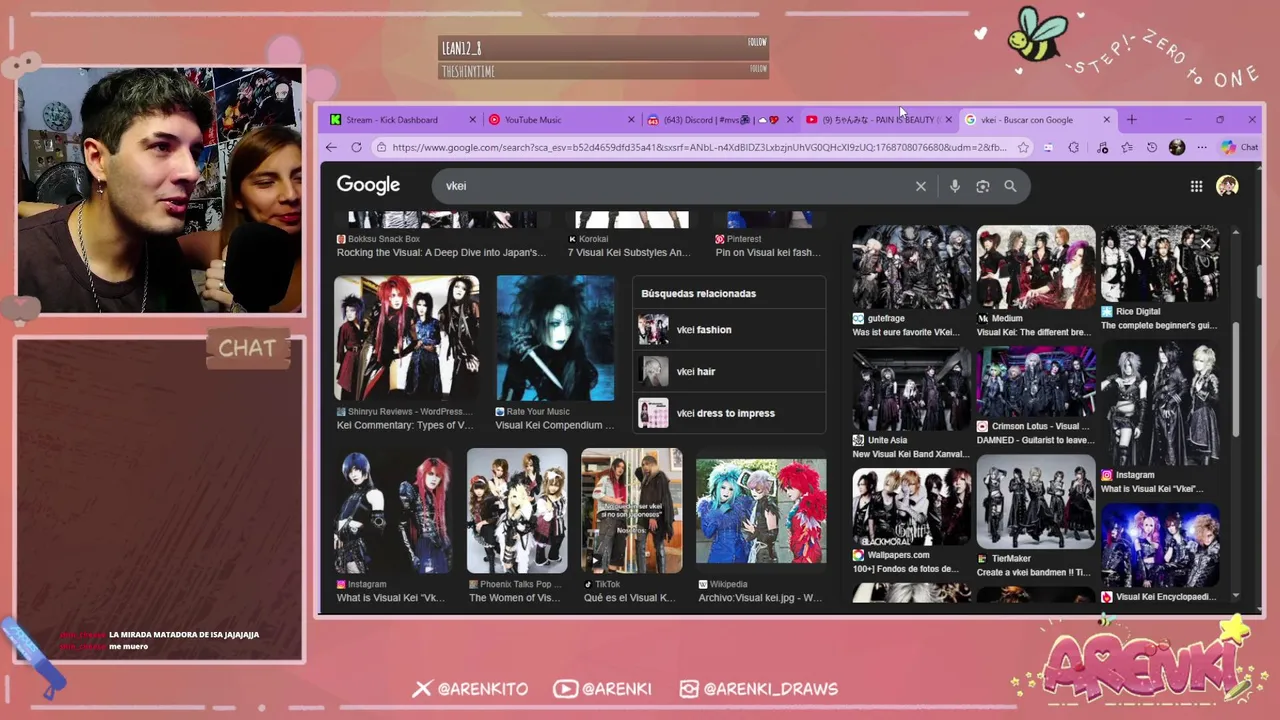Viewport: 1280px width, 720px height.
Task: Follow LEAN12_8 in the stream overlay
Action: point(758,42)
